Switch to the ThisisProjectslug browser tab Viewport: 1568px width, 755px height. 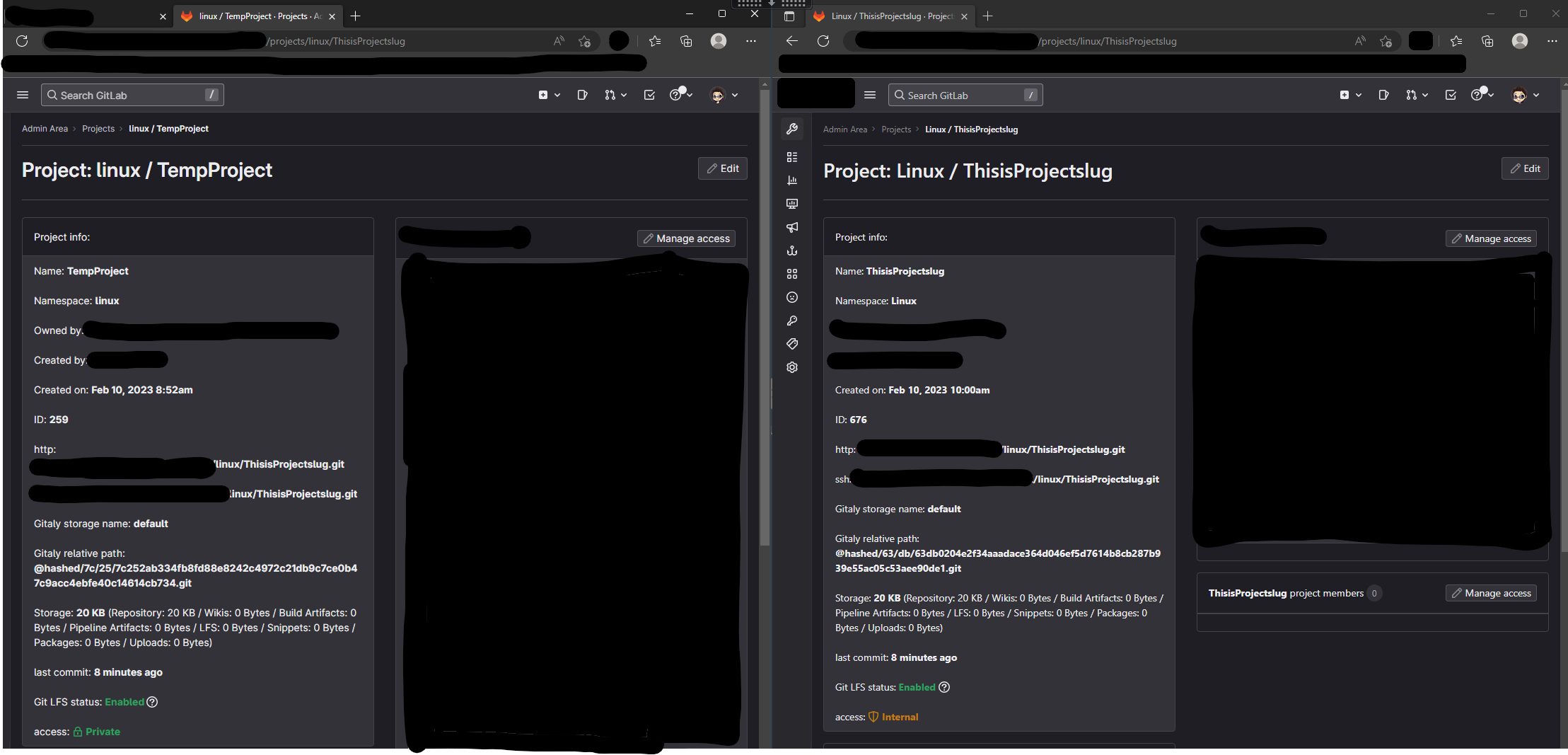(x=888, y=16)
